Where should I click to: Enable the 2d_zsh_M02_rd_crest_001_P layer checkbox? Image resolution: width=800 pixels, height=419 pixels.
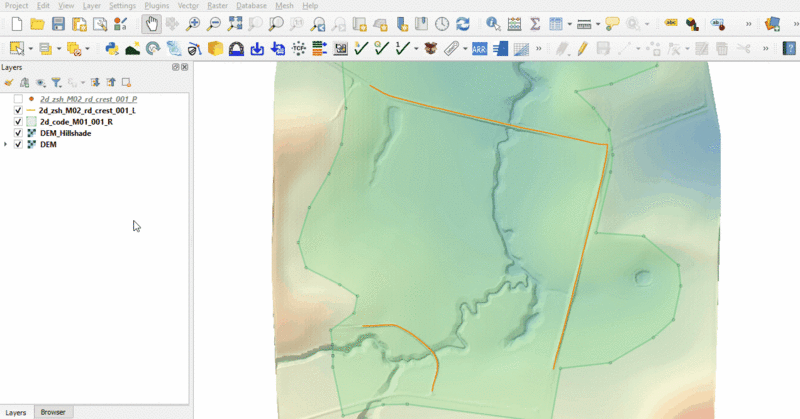coord(18,100)
